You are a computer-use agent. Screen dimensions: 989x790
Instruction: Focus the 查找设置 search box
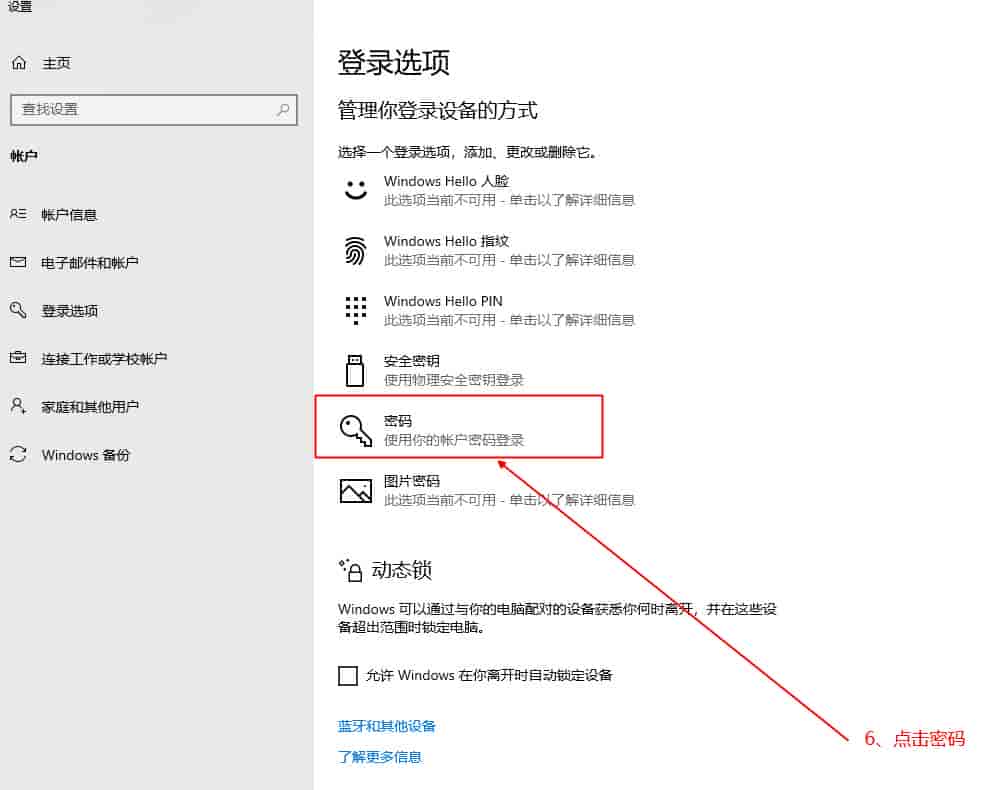[153, 110]
